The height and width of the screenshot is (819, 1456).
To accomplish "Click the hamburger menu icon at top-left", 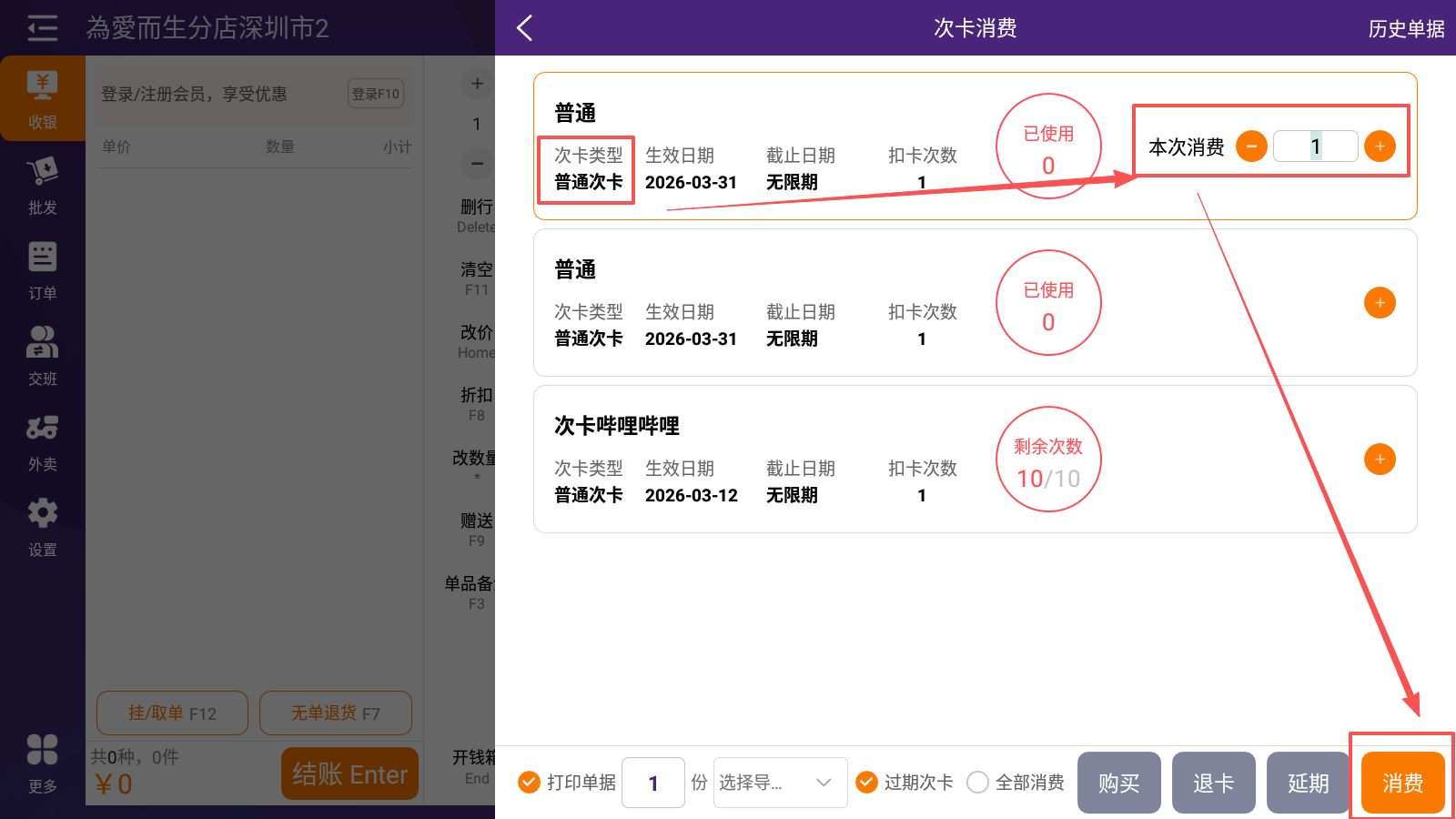I will [42, 28].
